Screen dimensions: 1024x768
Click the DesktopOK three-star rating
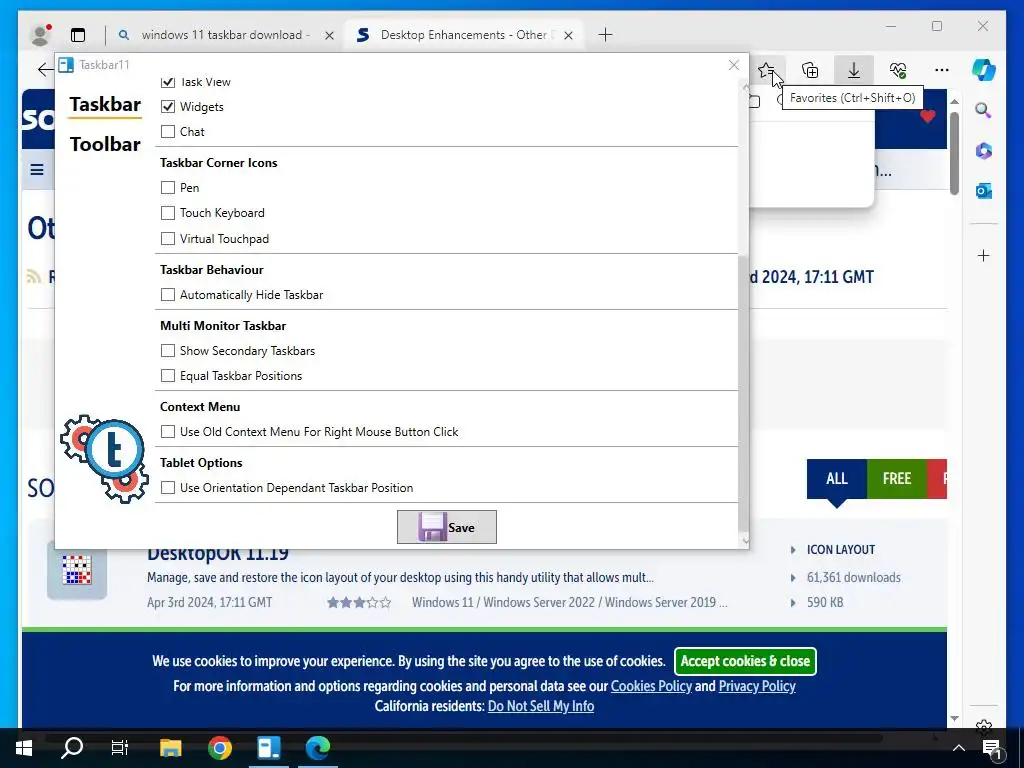click(x=359, y=602)
